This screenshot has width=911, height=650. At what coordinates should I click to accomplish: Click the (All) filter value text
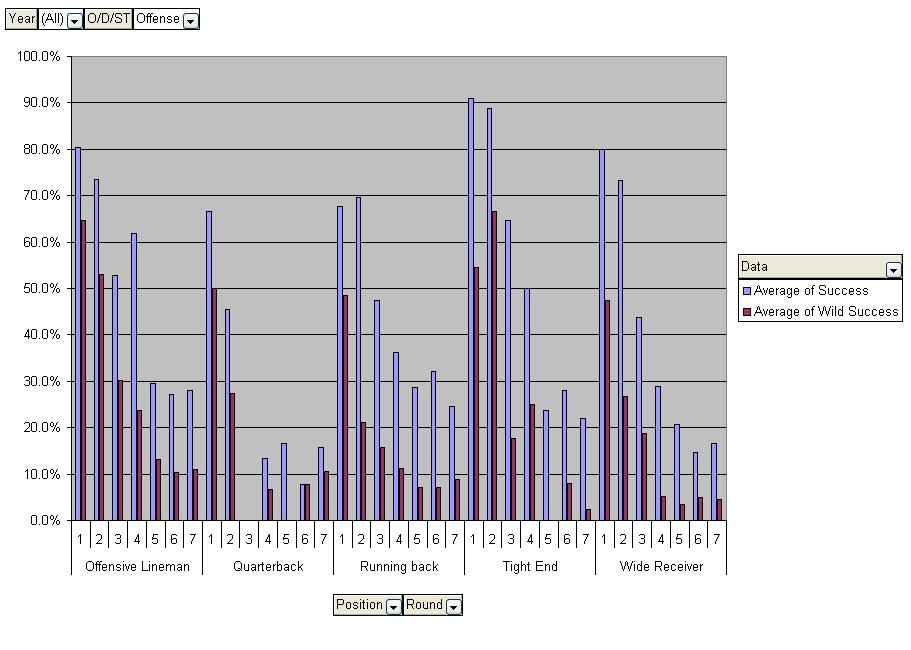tap(52, 19)
